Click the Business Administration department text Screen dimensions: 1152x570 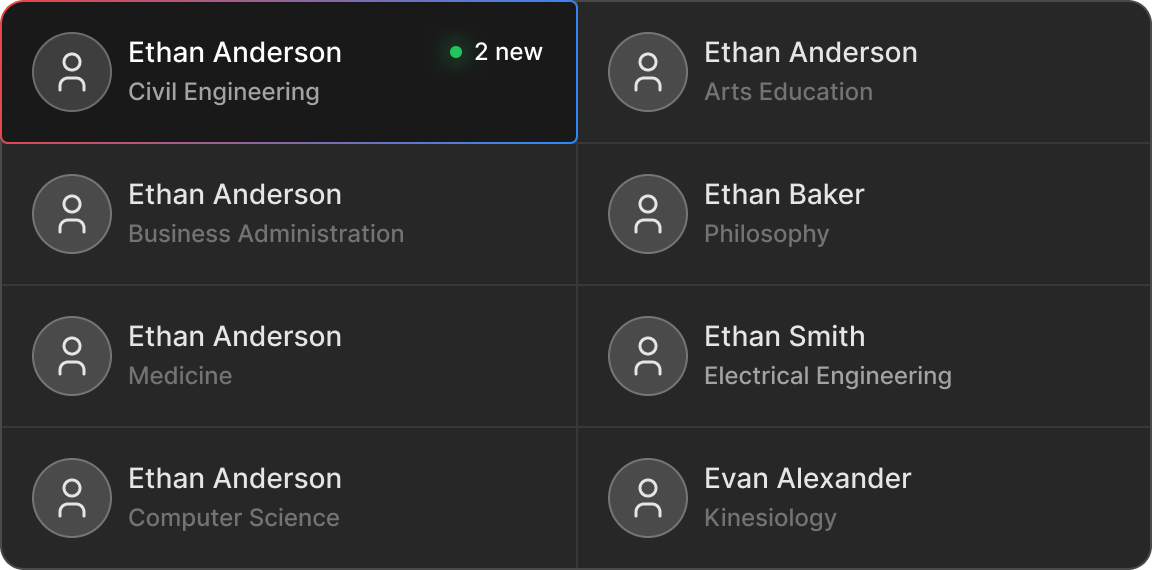point(266,234)
